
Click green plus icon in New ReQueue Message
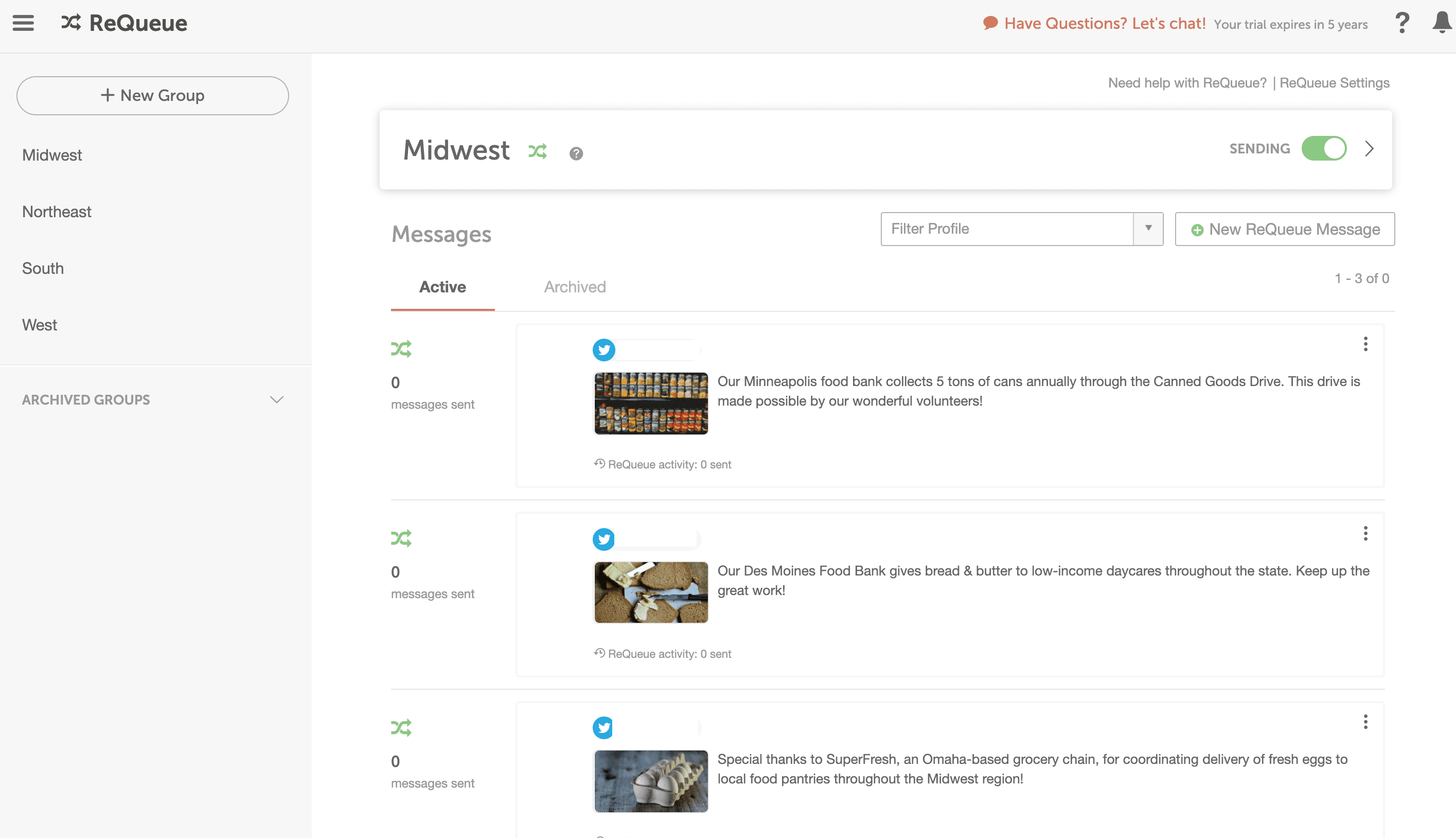pos(1197,230)
